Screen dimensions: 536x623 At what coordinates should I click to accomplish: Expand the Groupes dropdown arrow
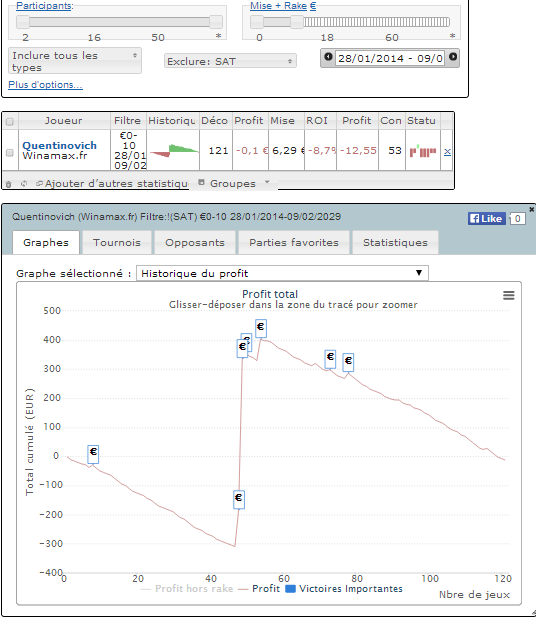(267, 182)
